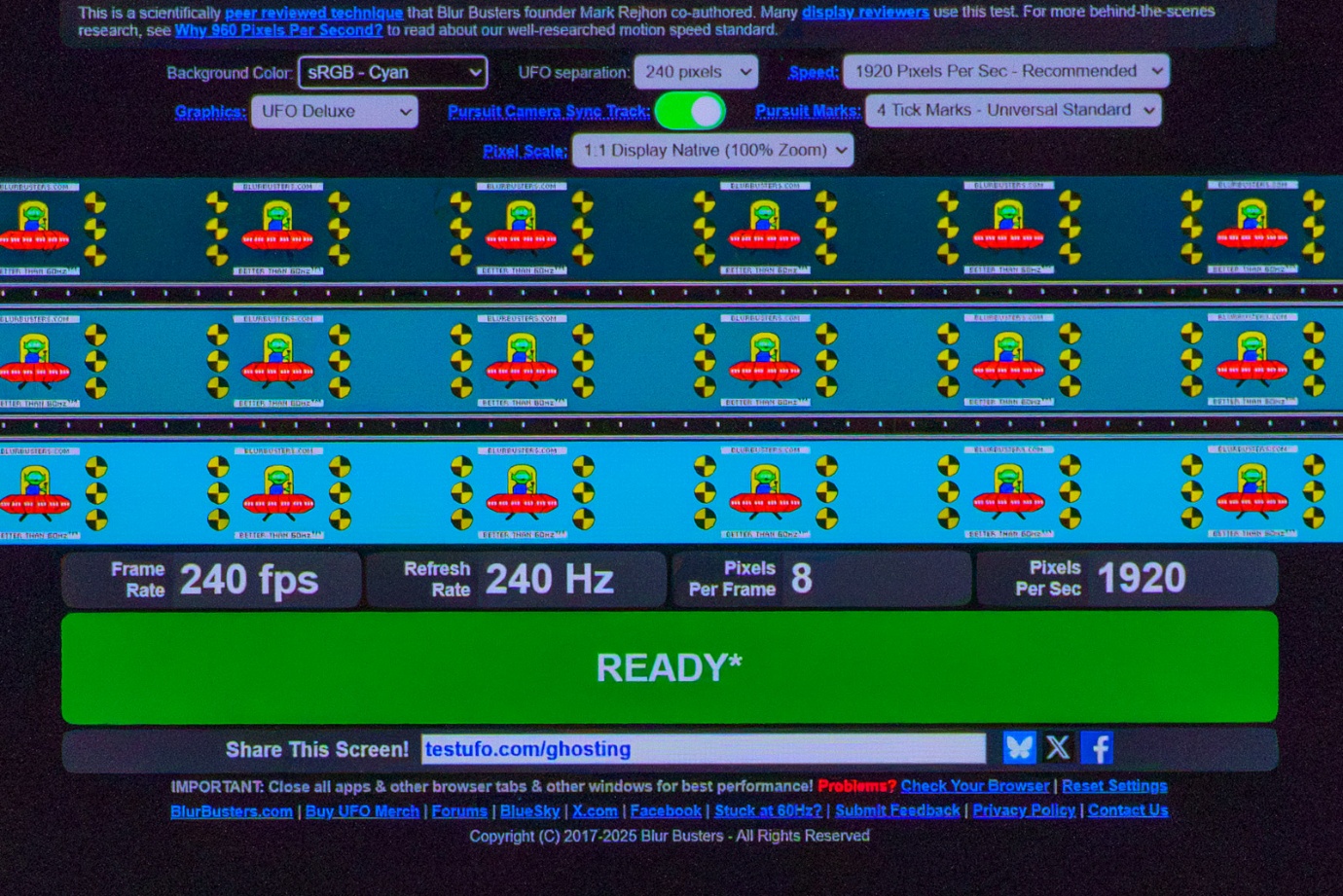Click the green READY* button
Screen dimensions: 1343x896
coord(670,667)
